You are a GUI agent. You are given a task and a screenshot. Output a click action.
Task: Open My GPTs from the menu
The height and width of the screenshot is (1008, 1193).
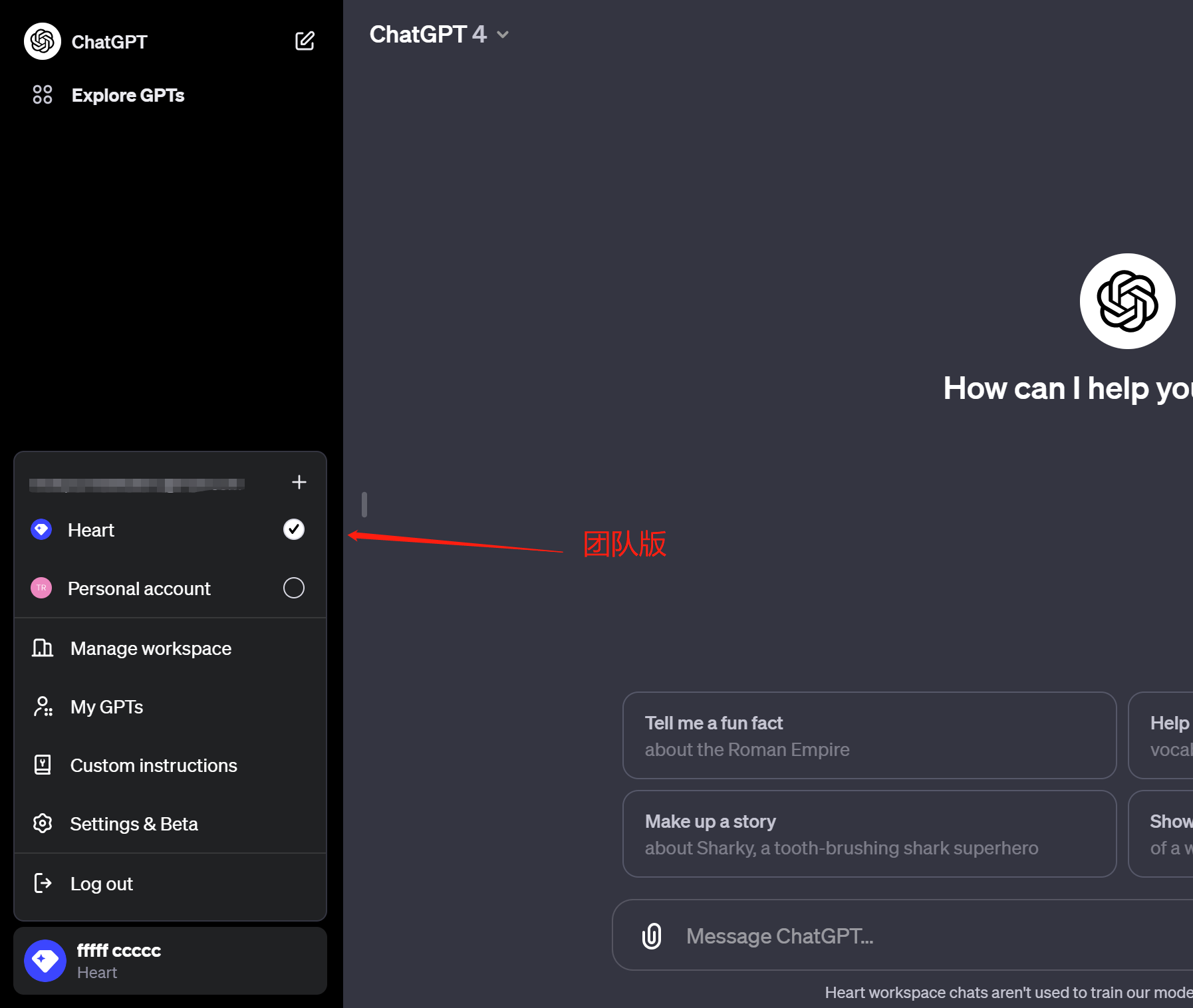pos(170,706)
